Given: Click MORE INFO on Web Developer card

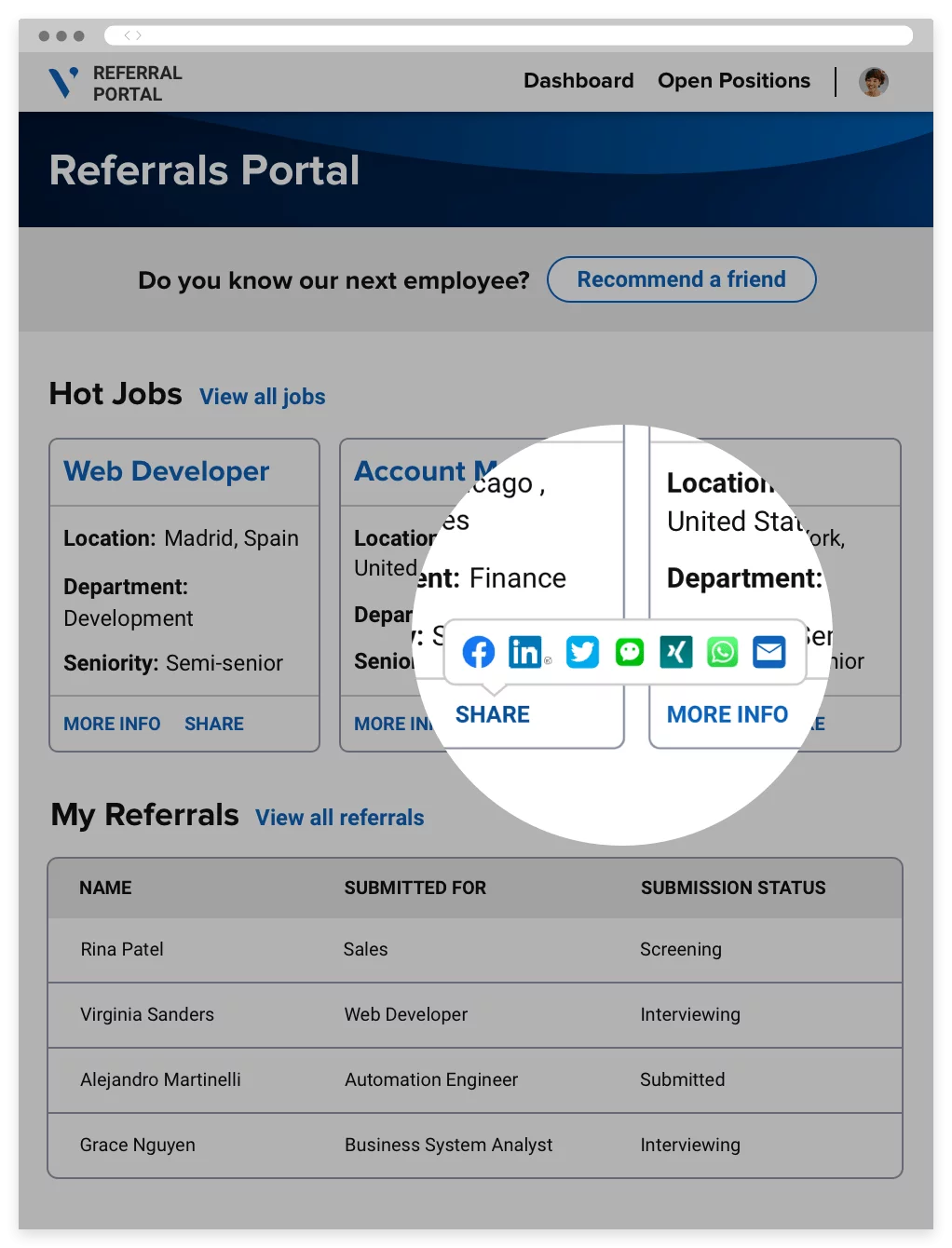Looking at the screenshot, I should pyautogui.click(x=112, y=724).
